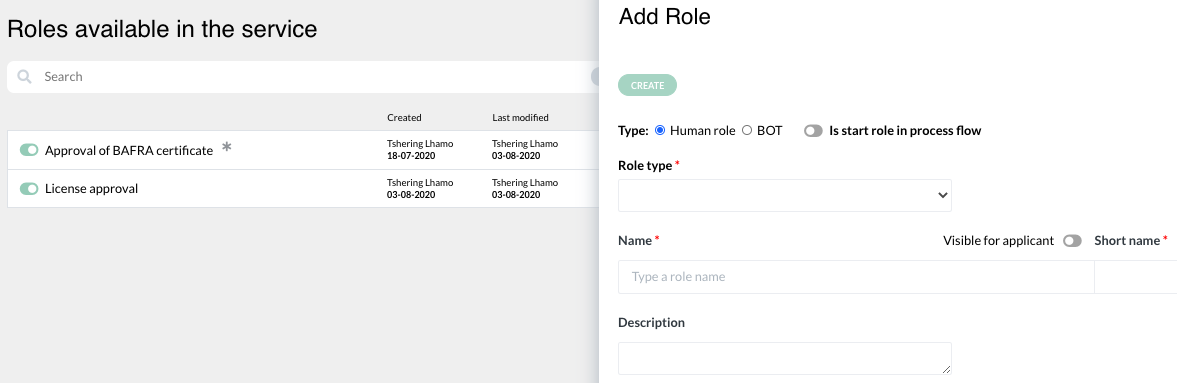The image size is (1177, 383).
Task: Click the magnifier icon in the search bar
Action: [x=25, y=77]
